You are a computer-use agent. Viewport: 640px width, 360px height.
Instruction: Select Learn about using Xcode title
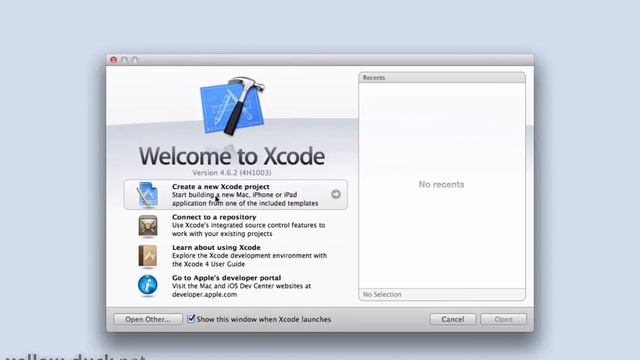tap(216, 247)
